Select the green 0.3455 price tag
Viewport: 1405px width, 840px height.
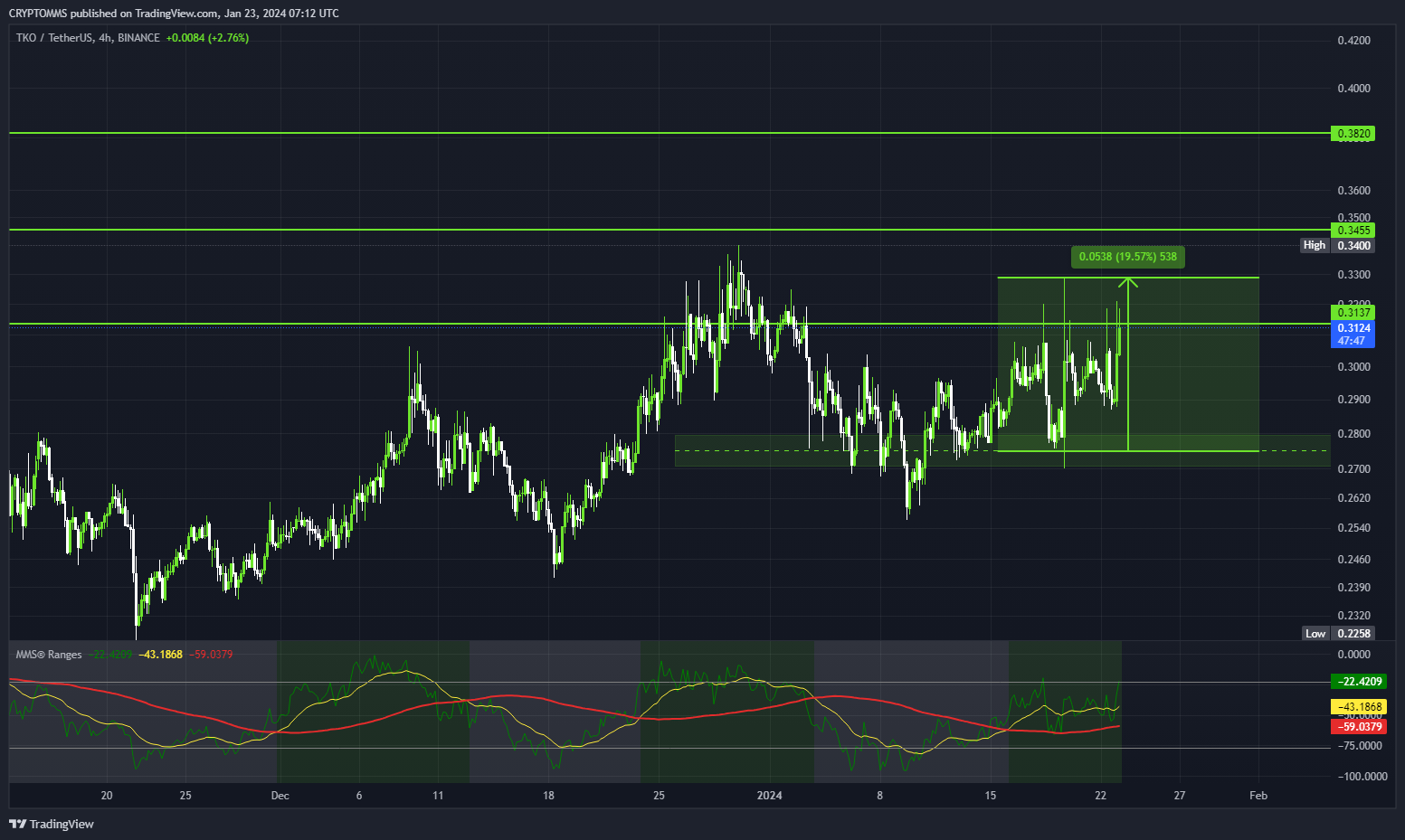1353,231
